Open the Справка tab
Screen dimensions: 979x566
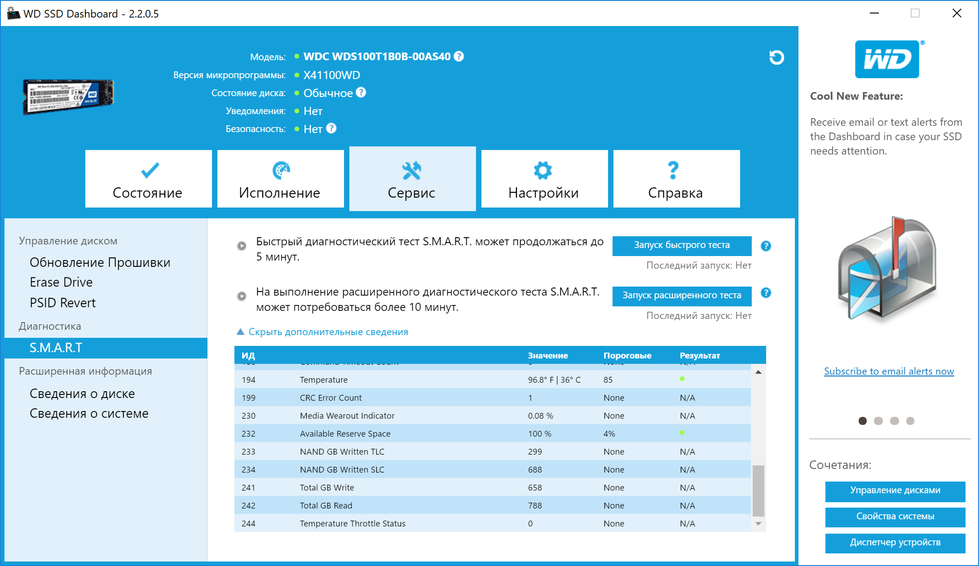point(676,178)
